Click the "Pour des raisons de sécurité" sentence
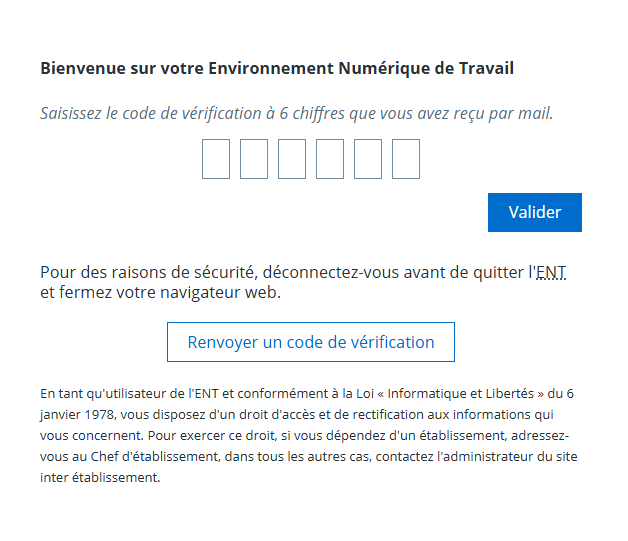Image resolution: width=628 pixels, height=541 pixels. tap(150, 272)
